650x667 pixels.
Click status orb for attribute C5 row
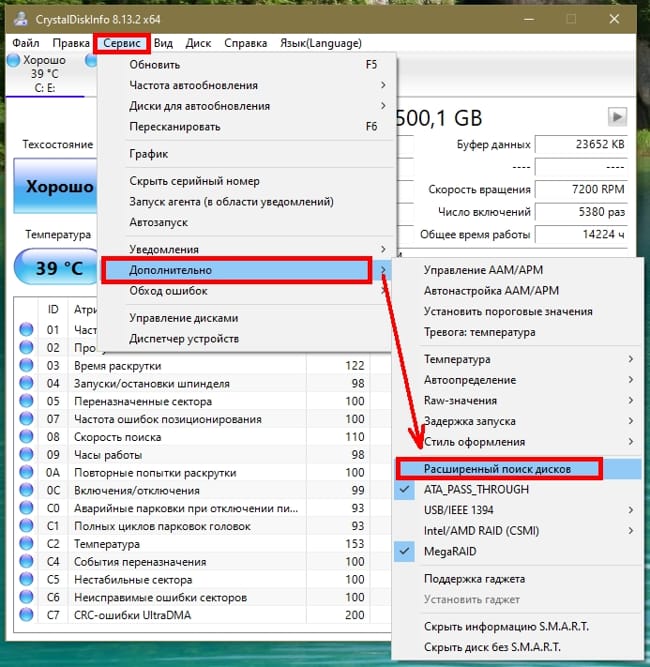click(26, 579)
